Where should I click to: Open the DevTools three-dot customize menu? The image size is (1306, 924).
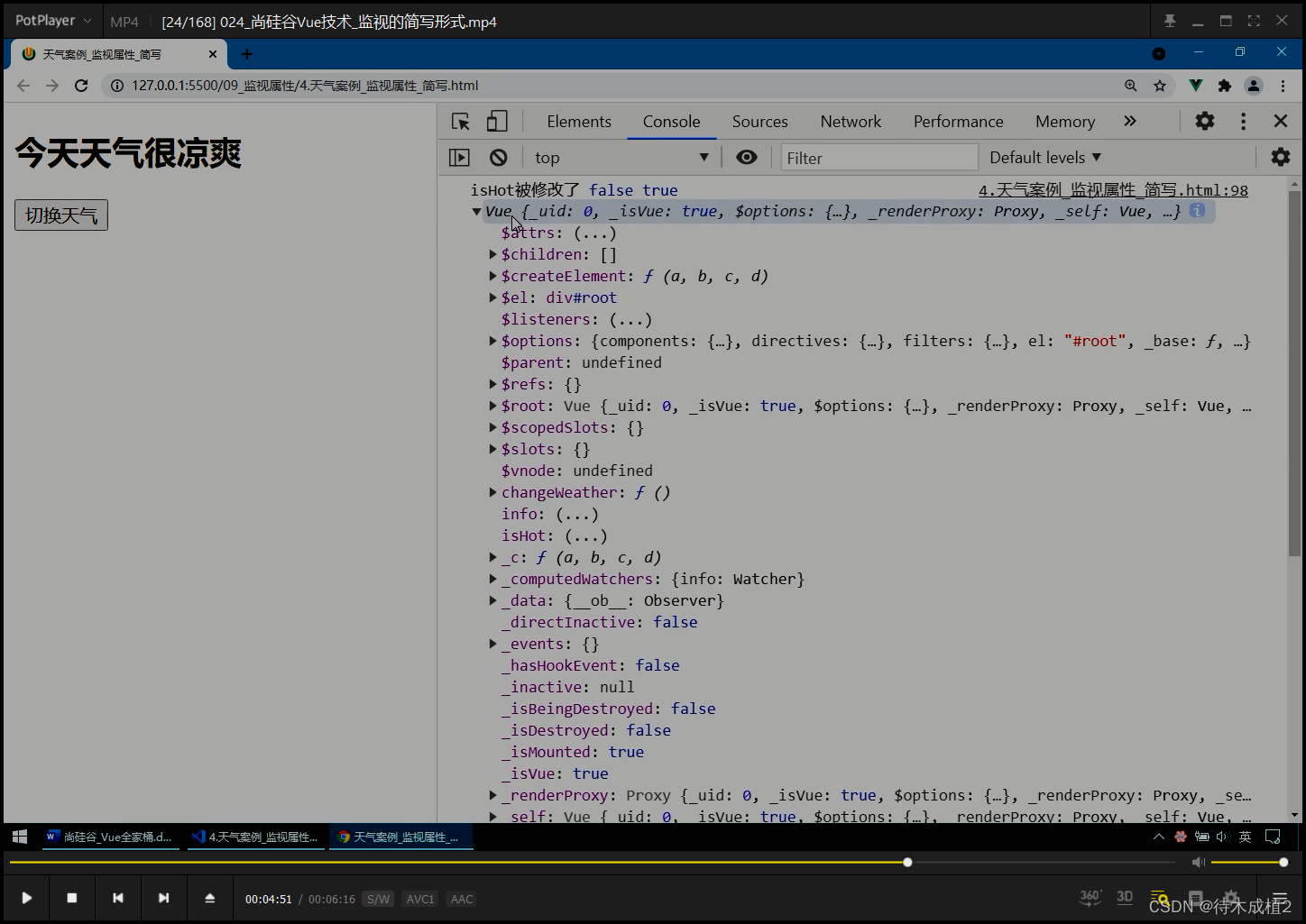1244,121
